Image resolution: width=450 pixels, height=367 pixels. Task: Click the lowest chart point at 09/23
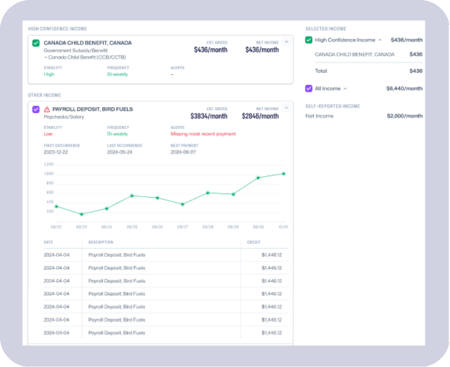pyautogui.click(x=82, y=214)
